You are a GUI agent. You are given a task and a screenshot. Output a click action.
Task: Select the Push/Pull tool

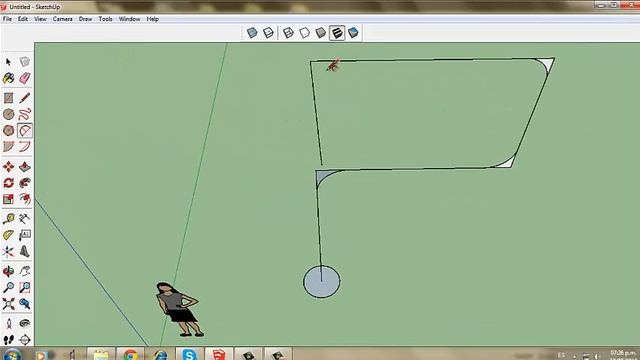click(x=24, y=167)
